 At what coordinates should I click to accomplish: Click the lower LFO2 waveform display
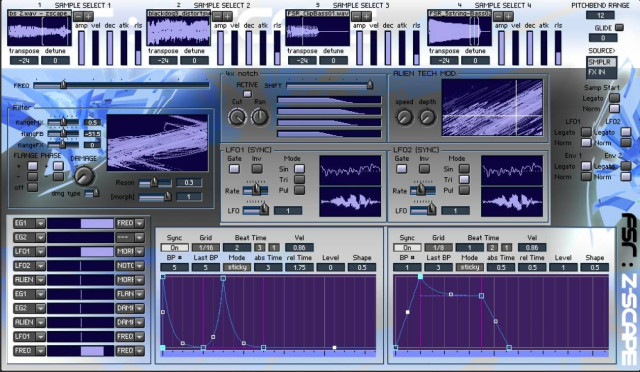tap(512, 202)
